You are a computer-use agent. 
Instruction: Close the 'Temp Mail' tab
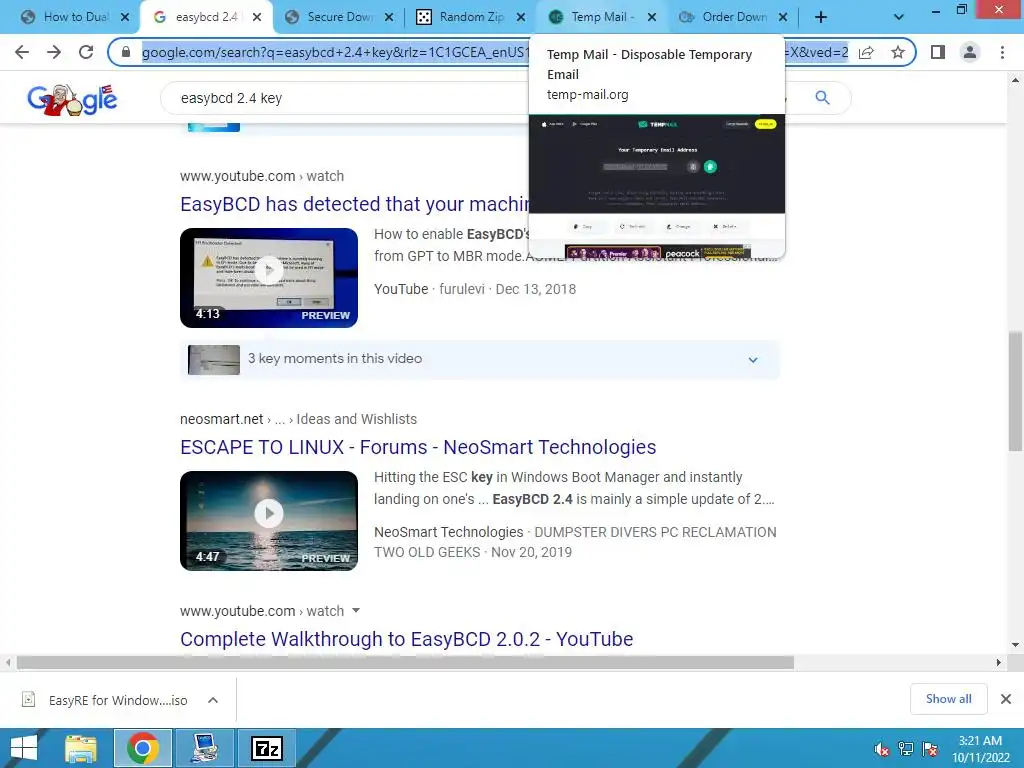(x=652, y=17)
